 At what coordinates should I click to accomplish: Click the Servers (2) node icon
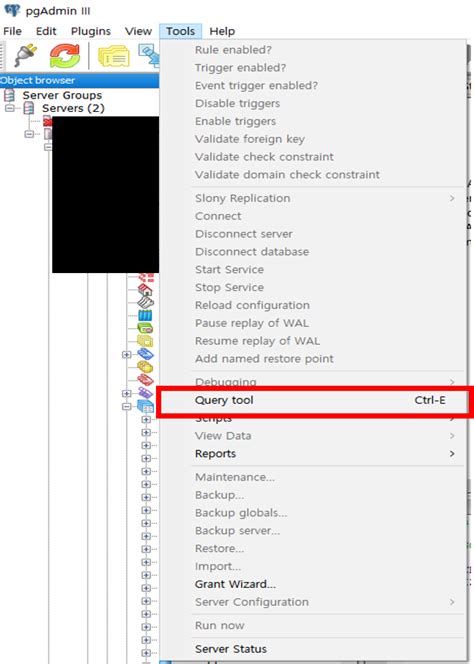click(29, 108)
